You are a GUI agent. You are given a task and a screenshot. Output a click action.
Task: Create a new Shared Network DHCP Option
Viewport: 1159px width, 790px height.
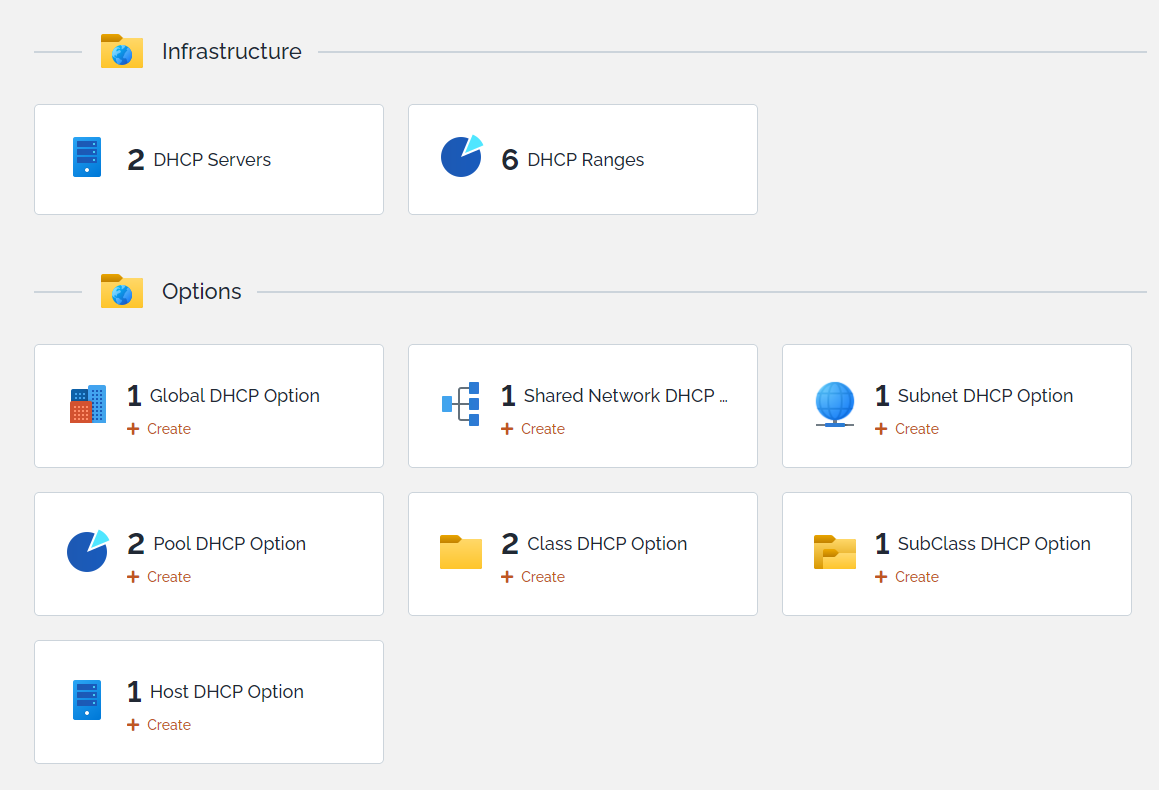point(534,429)
